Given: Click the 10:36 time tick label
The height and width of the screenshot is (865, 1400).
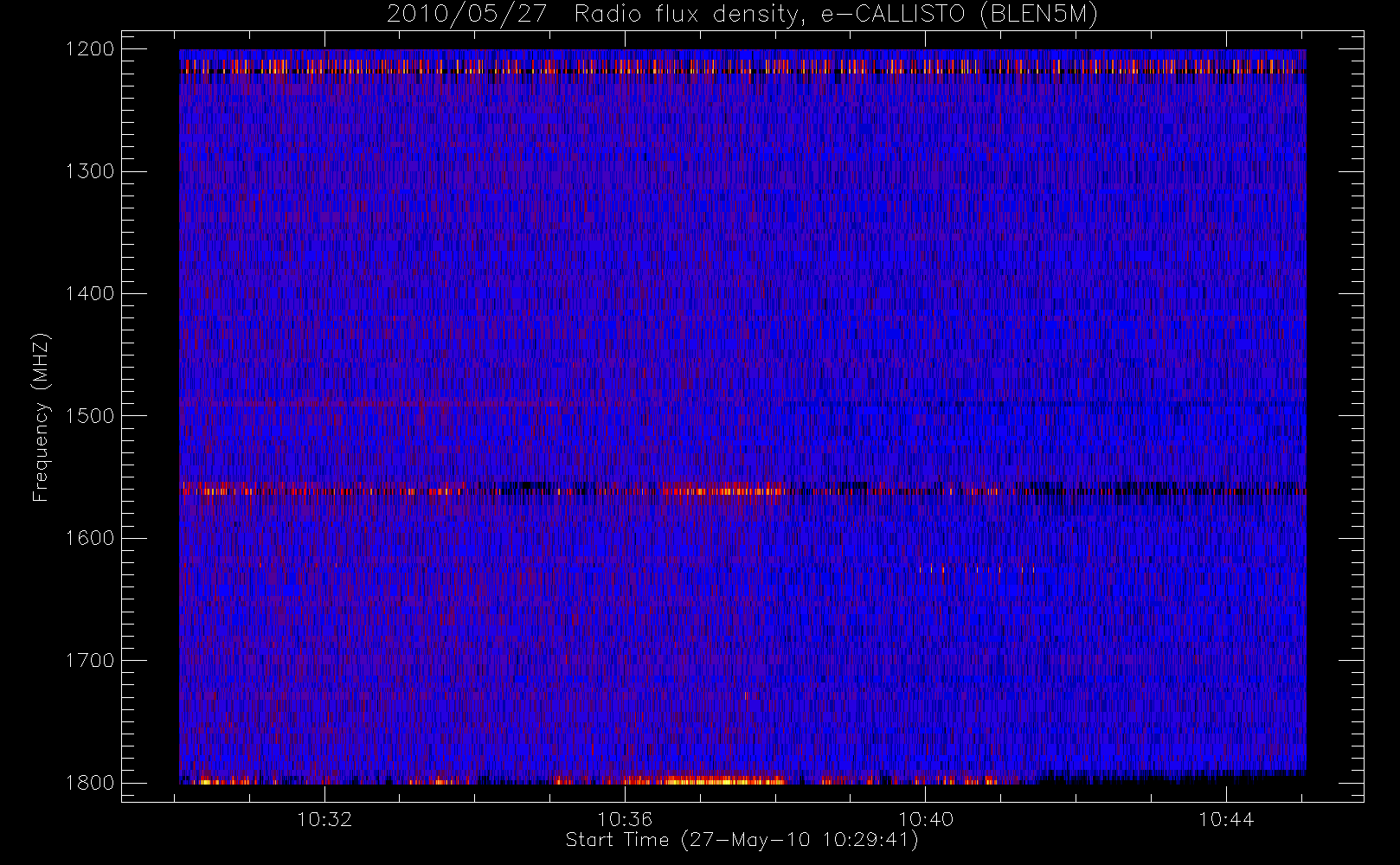Looking at the screenshot, I should point(625,819).
